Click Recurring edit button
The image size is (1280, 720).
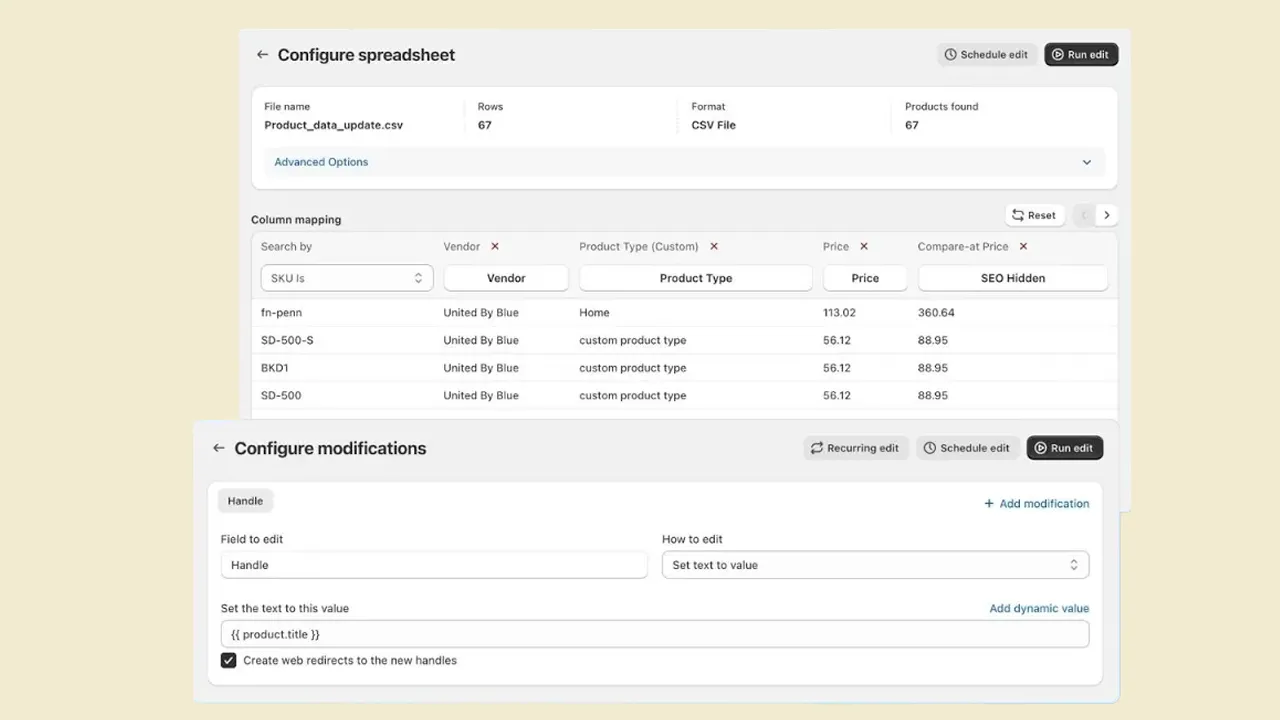pyautogui.click(x=855, y=448)
